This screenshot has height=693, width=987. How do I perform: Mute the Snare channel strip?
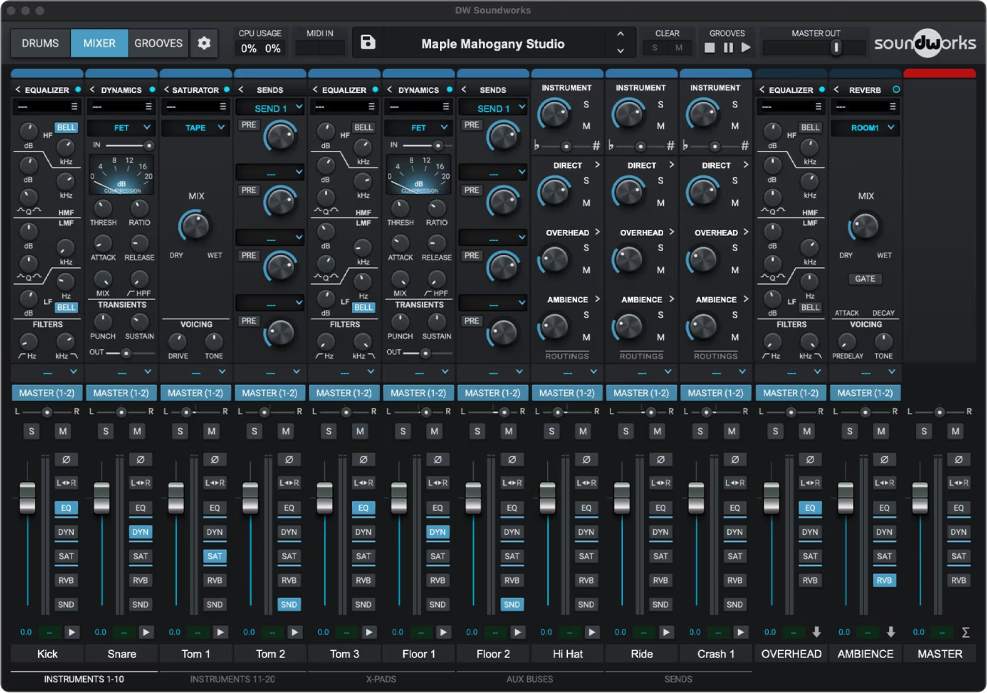(139, 431)
